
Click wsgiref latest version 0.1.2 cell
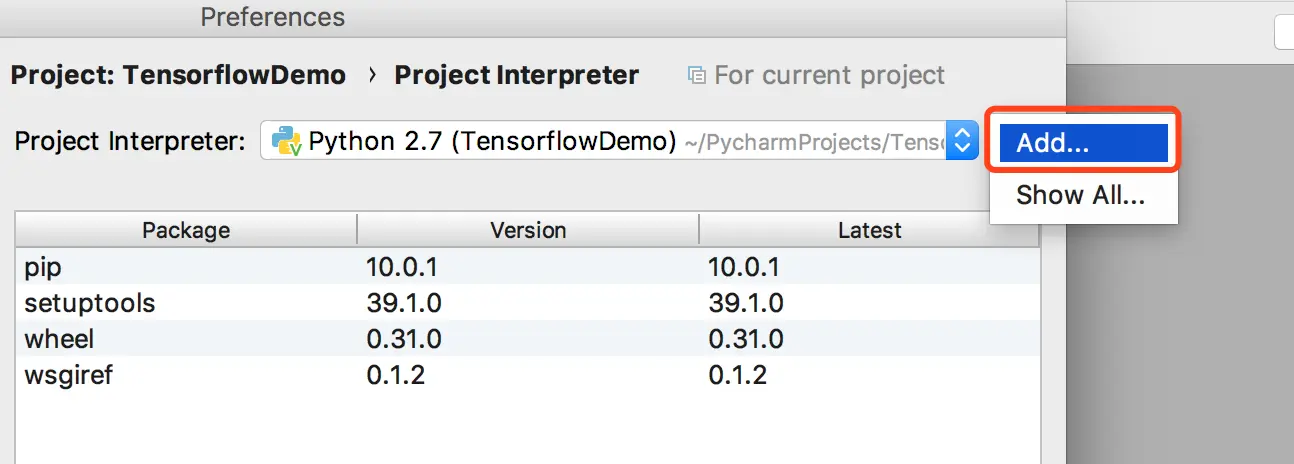pyautogui.click(x=738, y=375)
